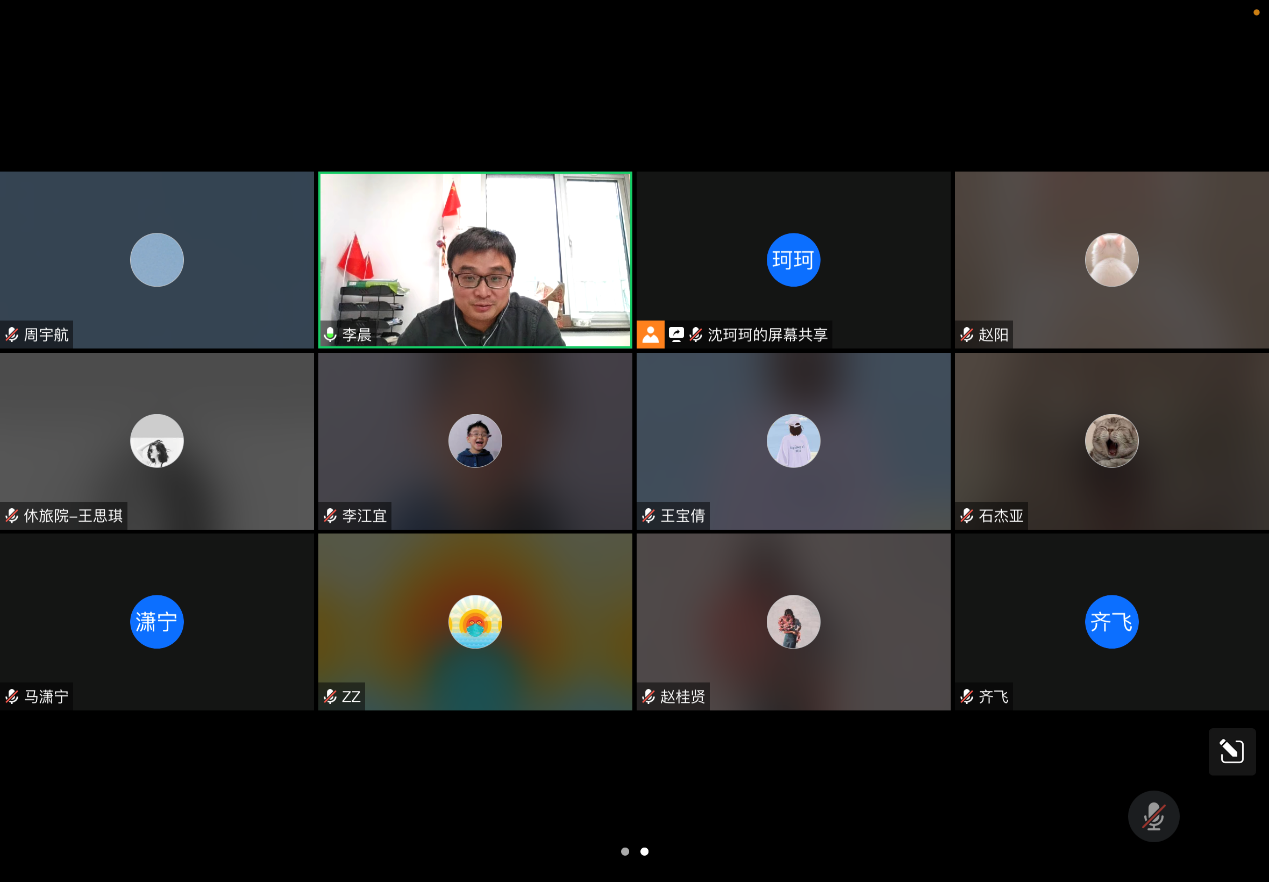Go to the first page dot indicator
Screen dimensions: 1269x882
click(x=625, y=852)
